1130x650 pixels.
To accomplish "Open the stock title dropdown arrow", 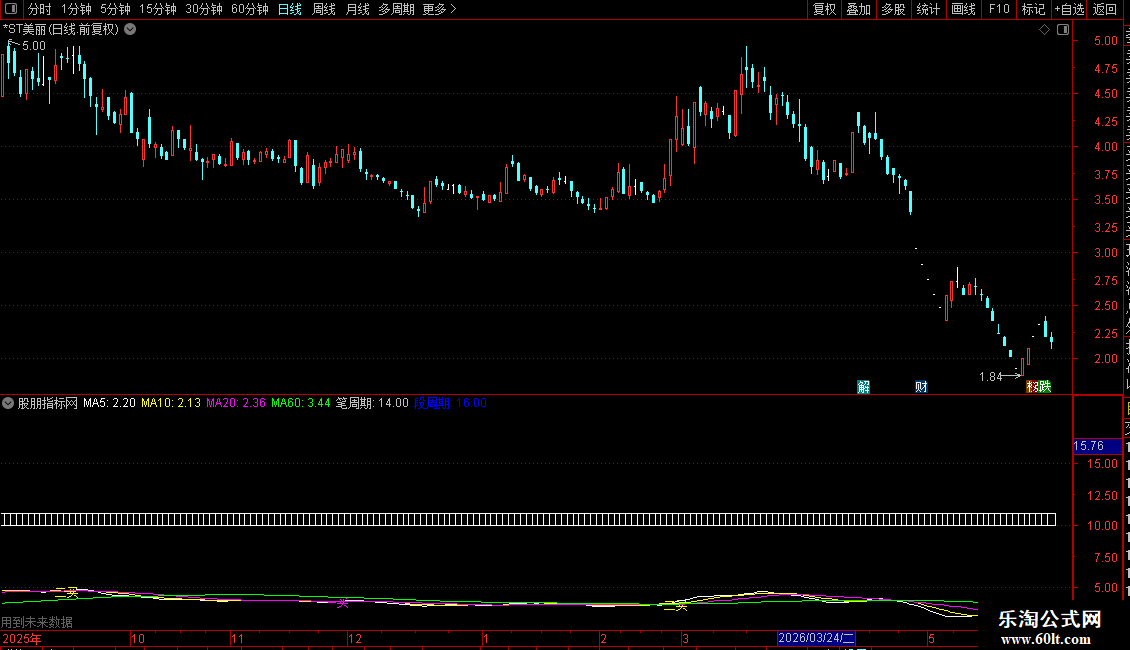I will click(x=130, y=30).
